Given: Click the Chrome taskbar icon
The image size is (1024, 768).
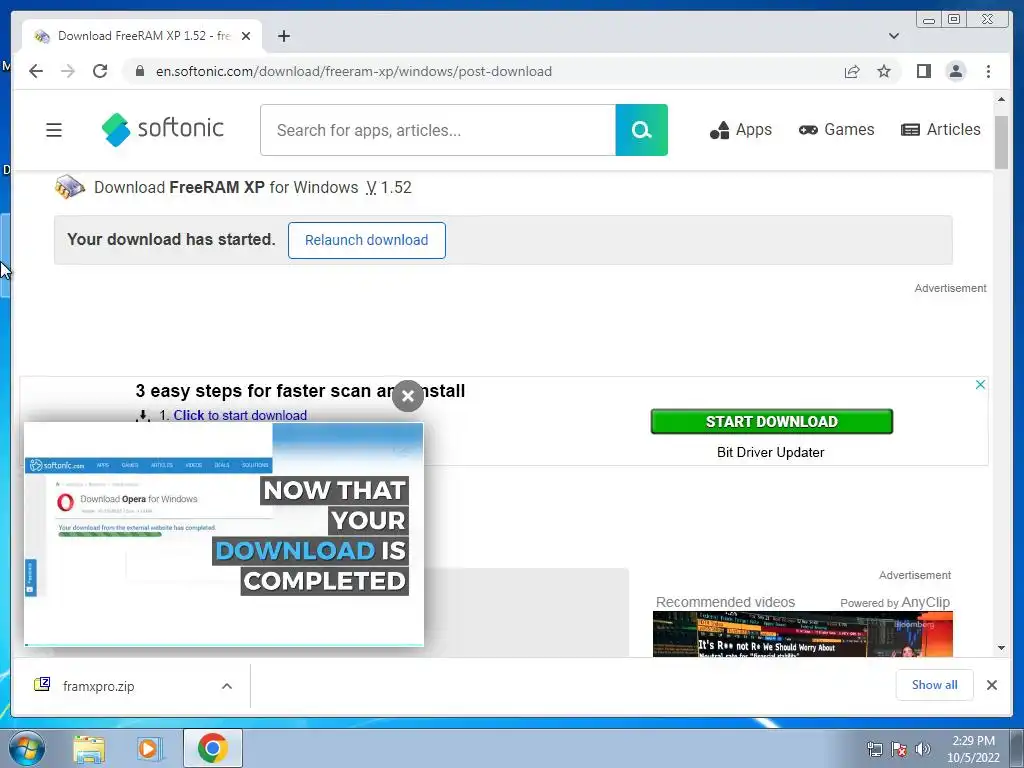Looking at the screenshot, I should point(212,748).
